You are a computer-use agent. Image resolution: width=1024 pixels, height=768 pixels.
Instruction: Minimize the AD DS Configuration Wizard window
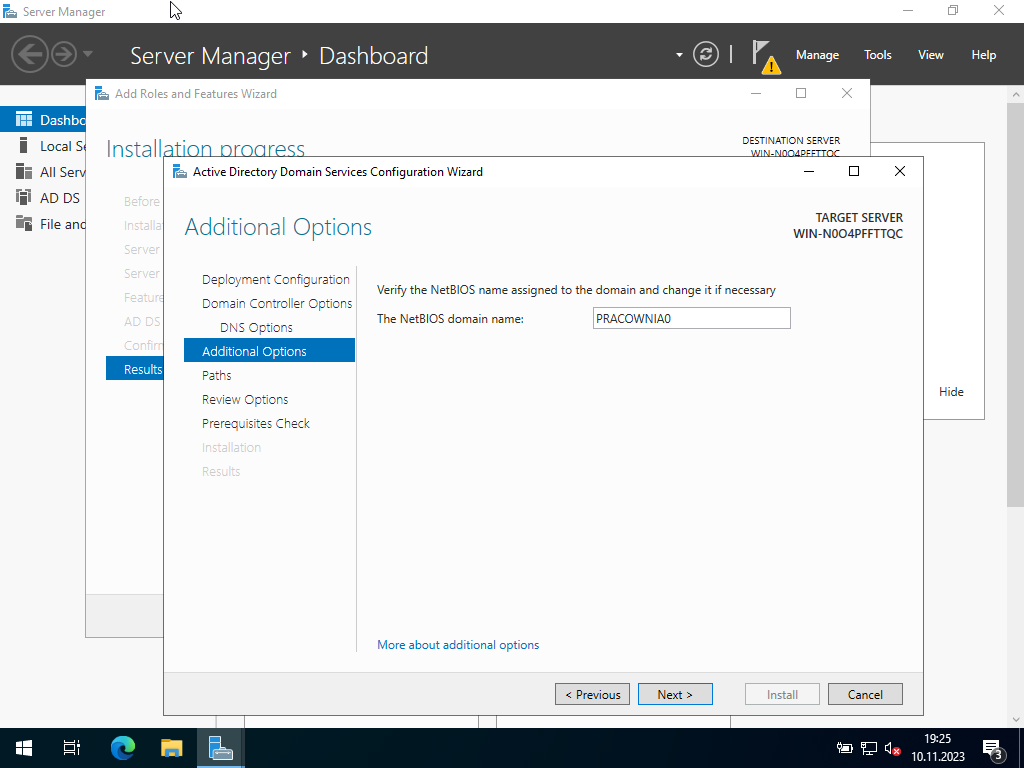click(x=808, y=171)
